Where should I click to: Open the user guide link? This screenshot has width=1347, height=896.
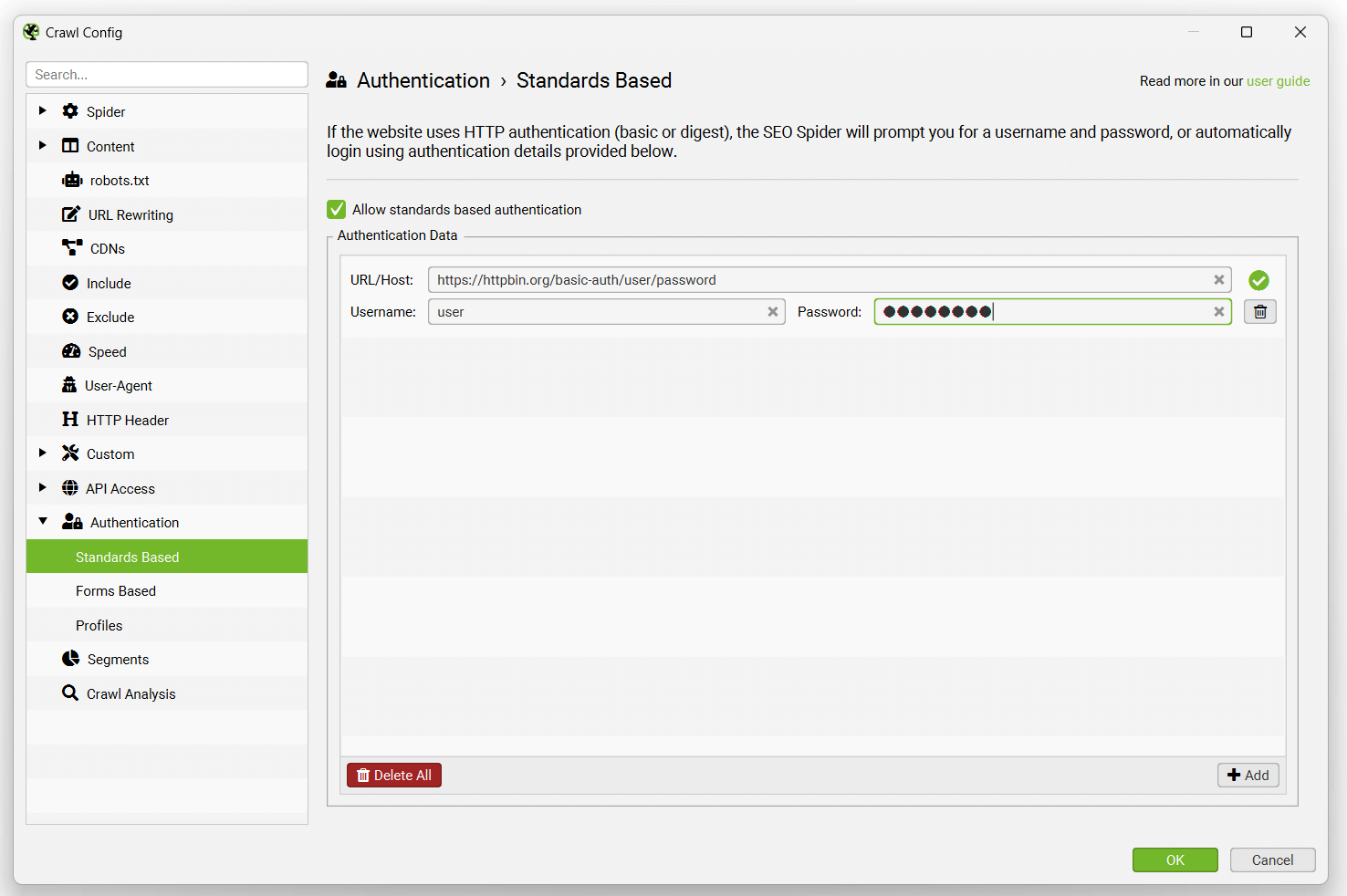1278,80
